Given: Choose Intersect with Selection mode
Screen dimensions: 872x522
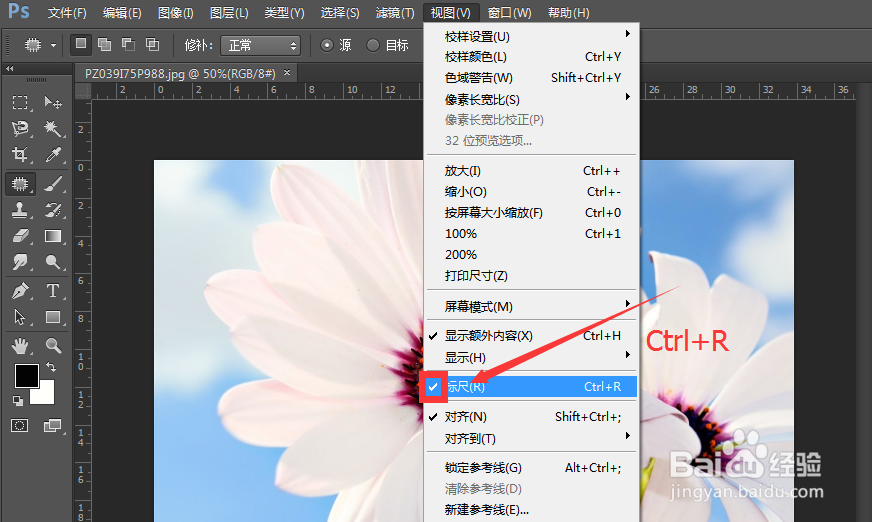Looking at the screenshot, I should pos(152,44).
